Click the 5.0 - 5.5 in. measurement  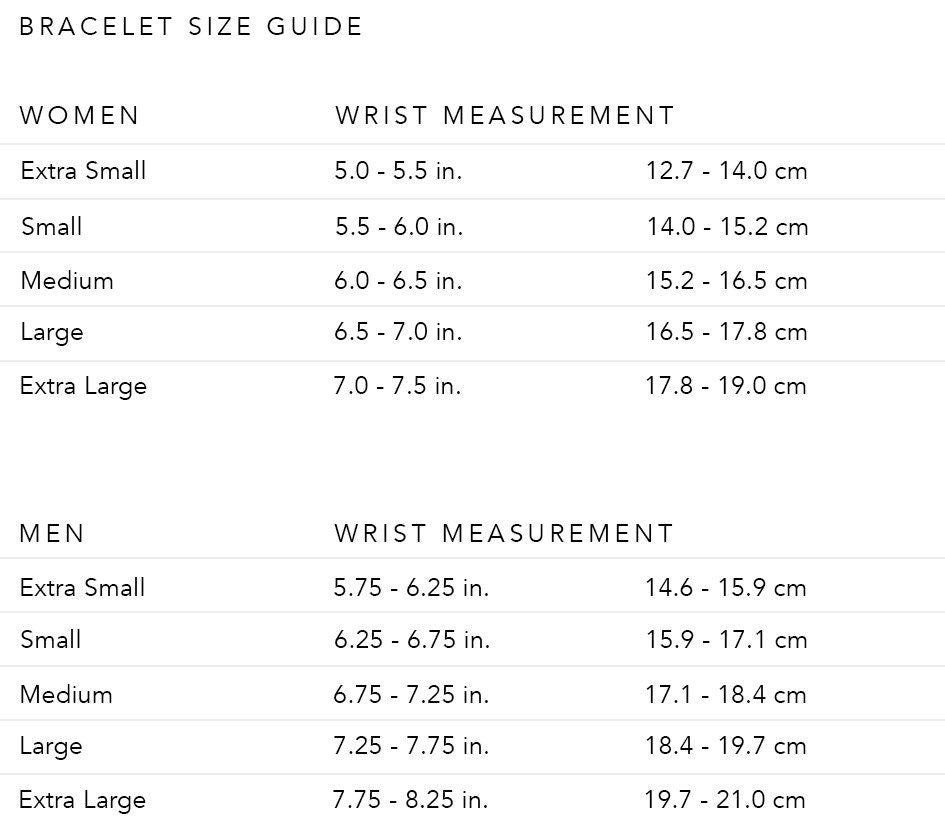[x=398, y=170]
